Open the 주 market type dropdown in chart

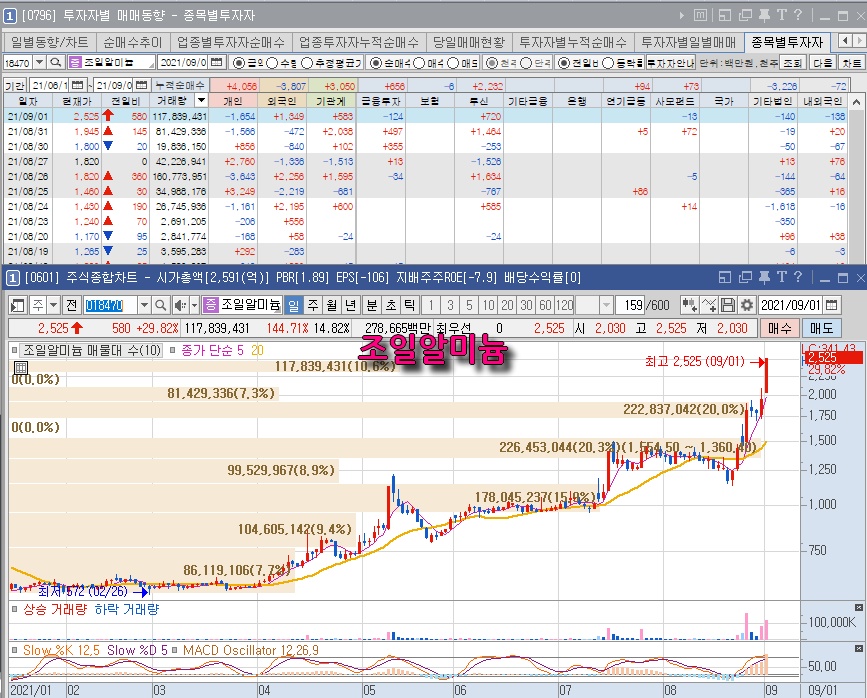click(54, 305)
